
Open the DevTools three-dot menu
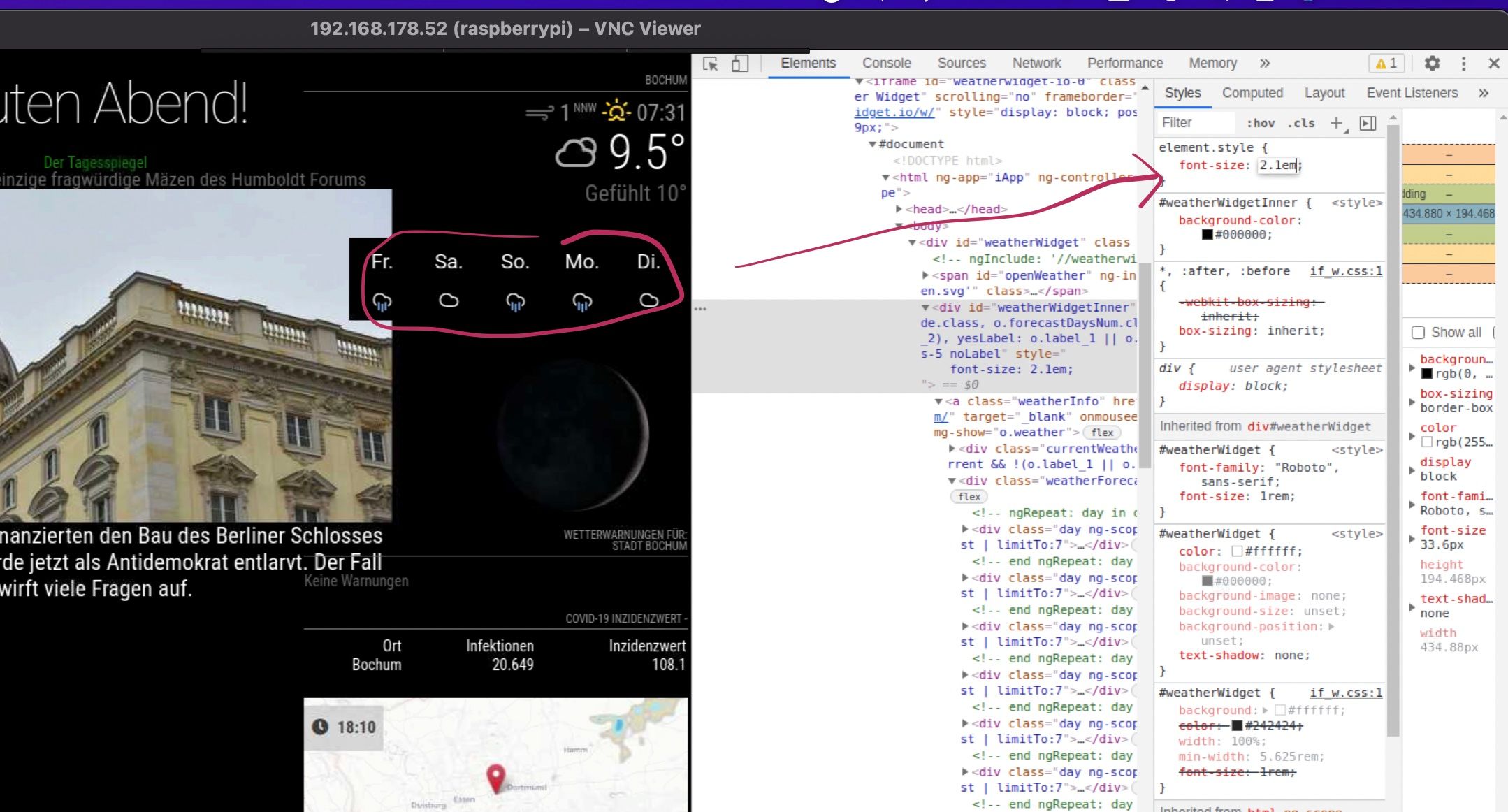(1463, 64)
